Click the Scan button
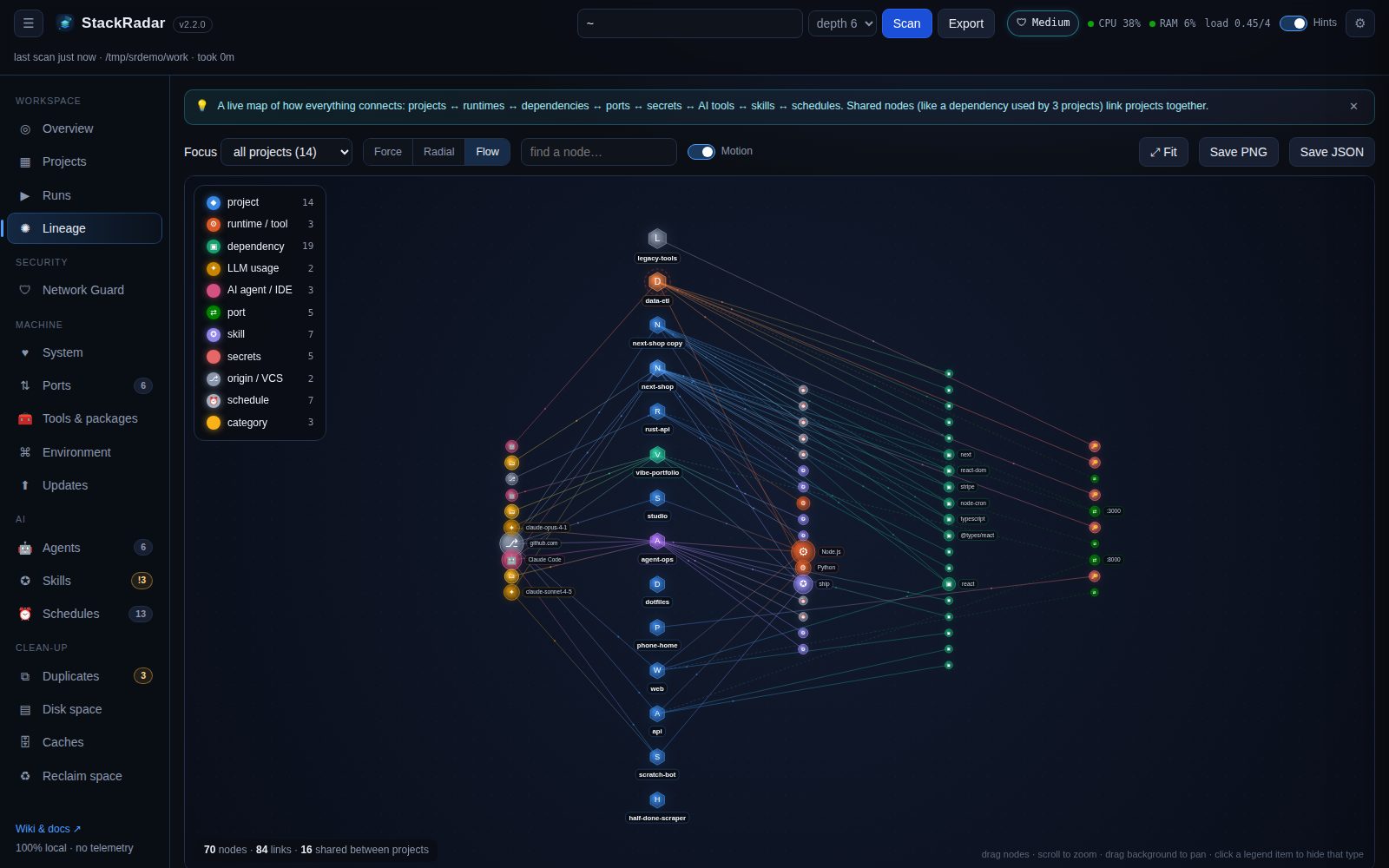The height and width of the screenshot is (868, 1389). [906, 23]
